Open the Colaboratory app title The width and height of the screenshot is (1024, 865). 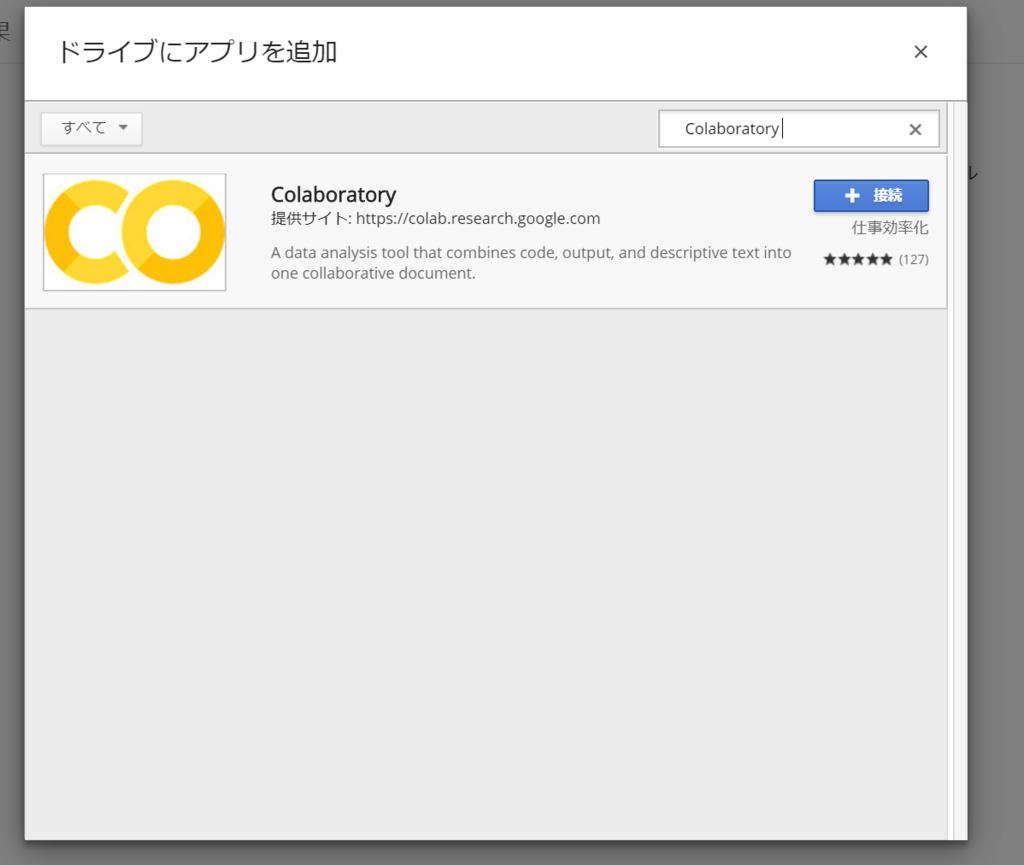(334, 194)
